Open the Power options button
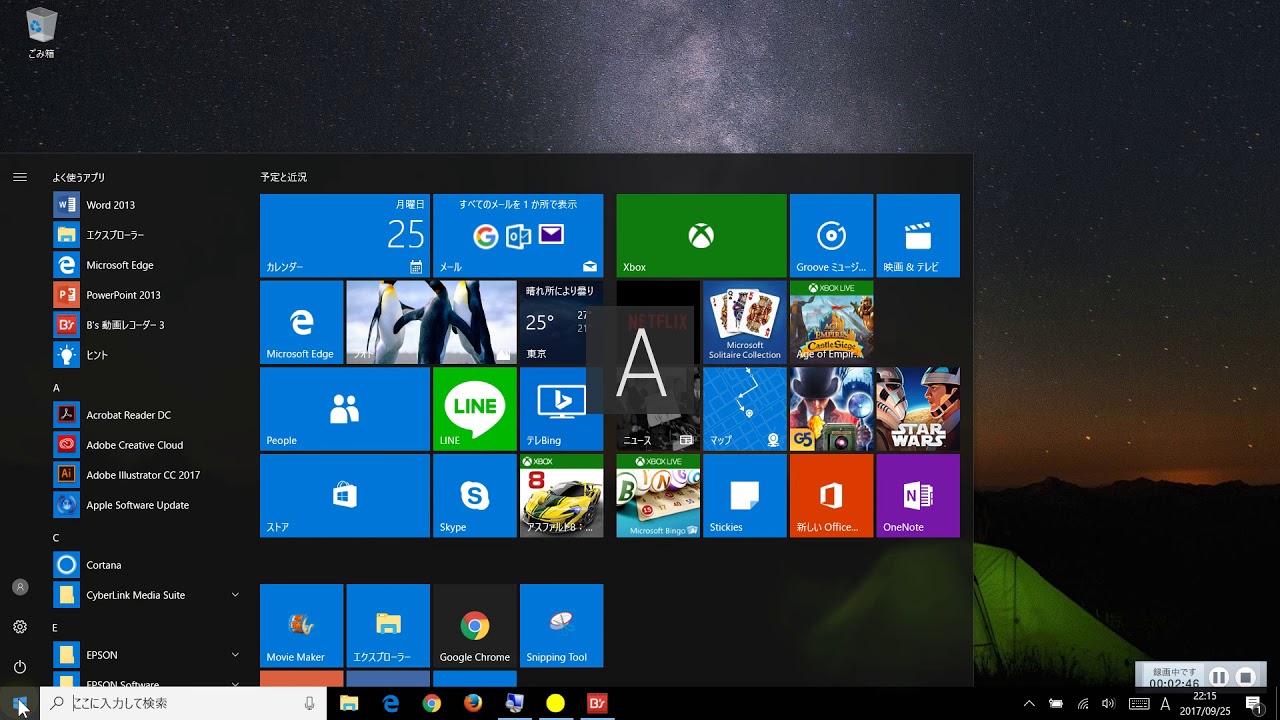The width and height of the screenshot is (1280, 720). (x=20, y=667)
